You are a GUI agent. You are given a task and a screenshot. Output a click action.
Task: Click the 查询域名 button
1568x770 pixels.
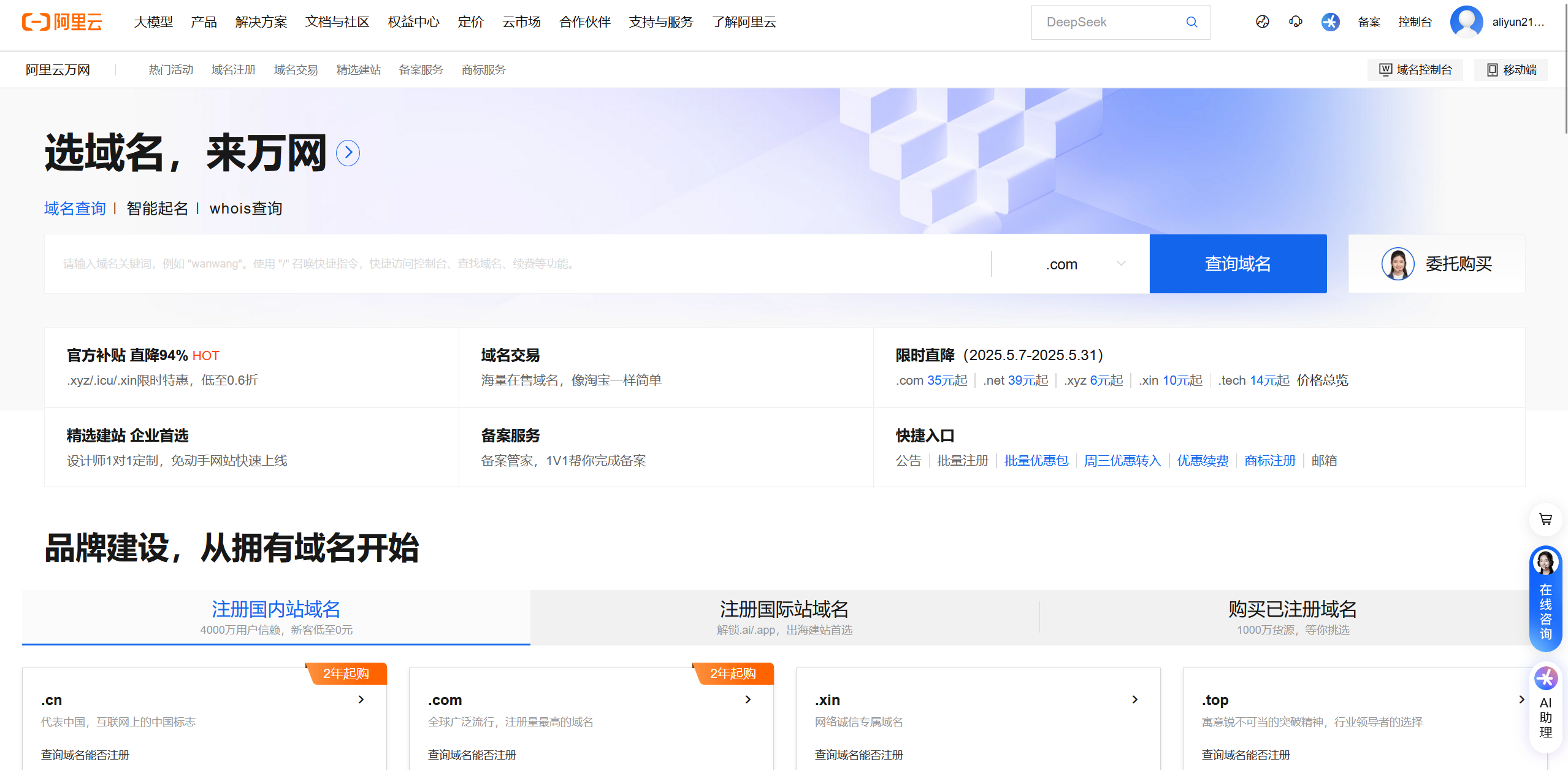pos(1238,264)
